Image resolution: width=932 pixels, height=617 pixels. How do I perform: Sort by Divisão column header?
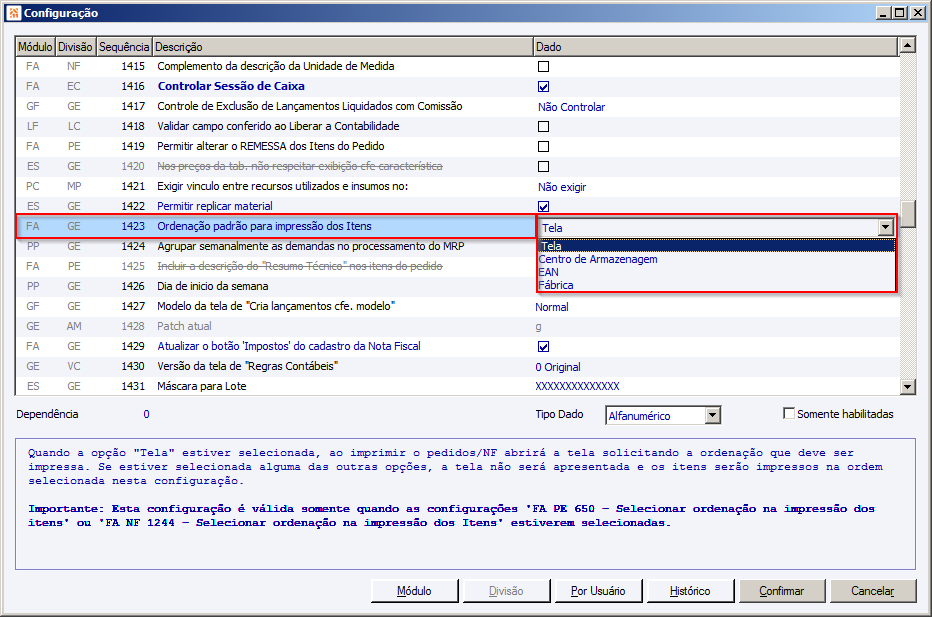(75, 46)
